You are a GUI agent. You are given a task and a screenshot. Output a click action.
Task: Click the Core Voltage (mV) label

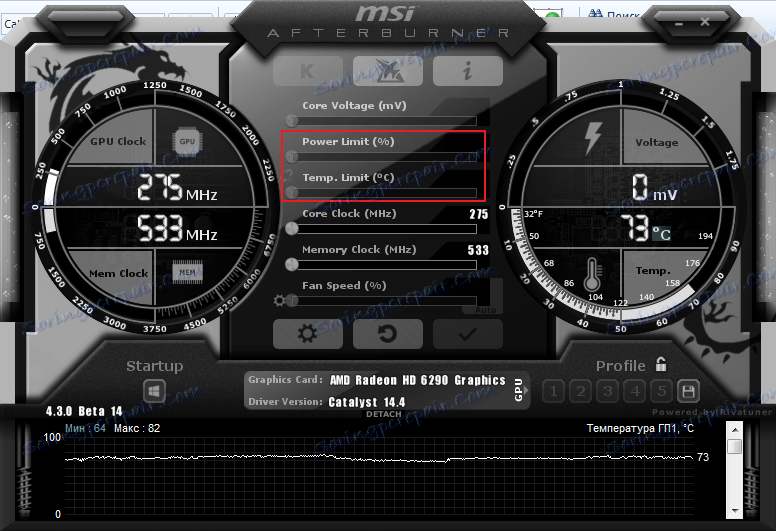[354, 105]
